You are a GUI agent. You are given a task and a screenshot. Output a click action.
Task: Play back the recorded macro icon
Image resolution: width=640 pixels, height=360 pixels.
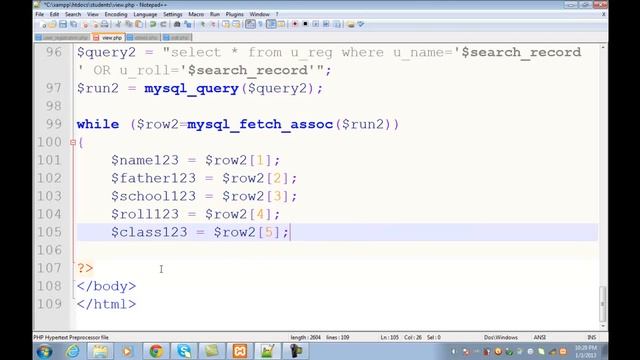(x=316, y=24)
